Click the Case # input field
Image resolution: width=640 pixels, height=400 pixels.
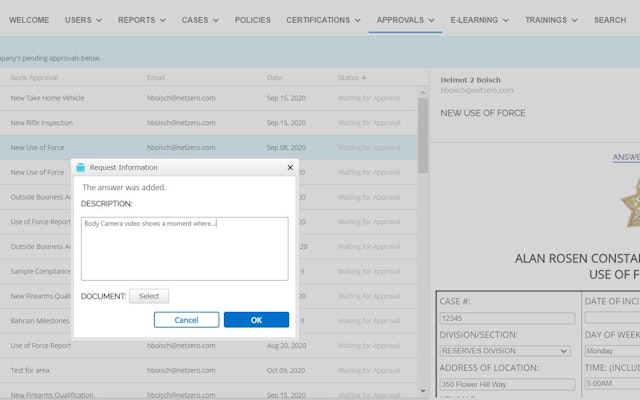coord(507,319)
